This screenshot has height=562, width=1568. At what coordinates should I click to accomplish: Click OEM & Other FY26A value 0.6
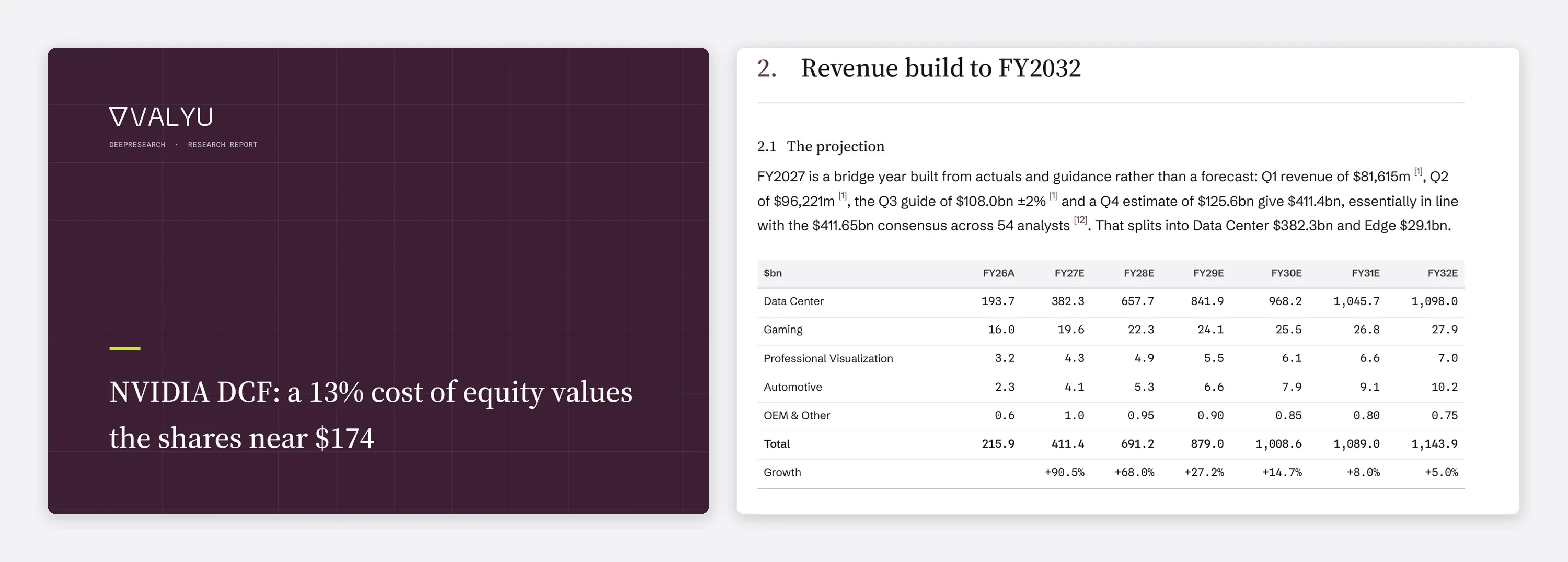[x=1005, y=415]
